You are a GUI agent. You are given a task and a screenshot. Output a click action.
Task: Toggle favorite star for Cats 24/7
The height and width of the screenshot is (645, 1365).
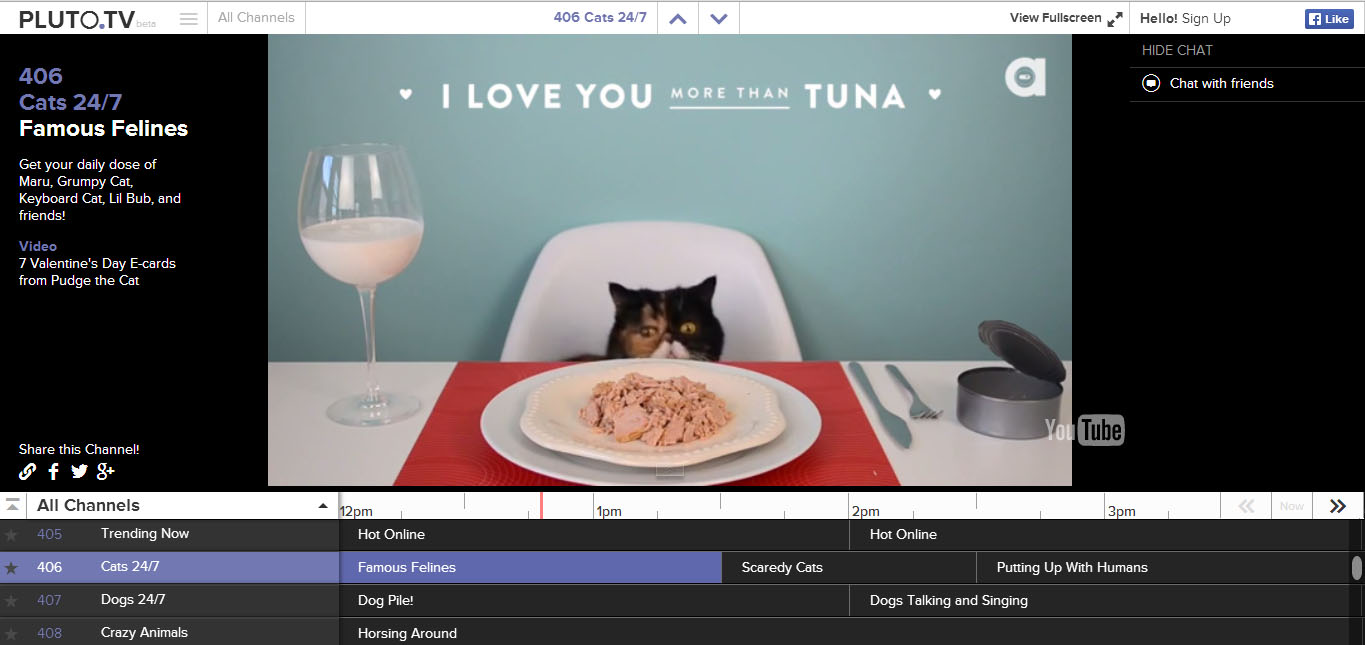click(12, 568)
